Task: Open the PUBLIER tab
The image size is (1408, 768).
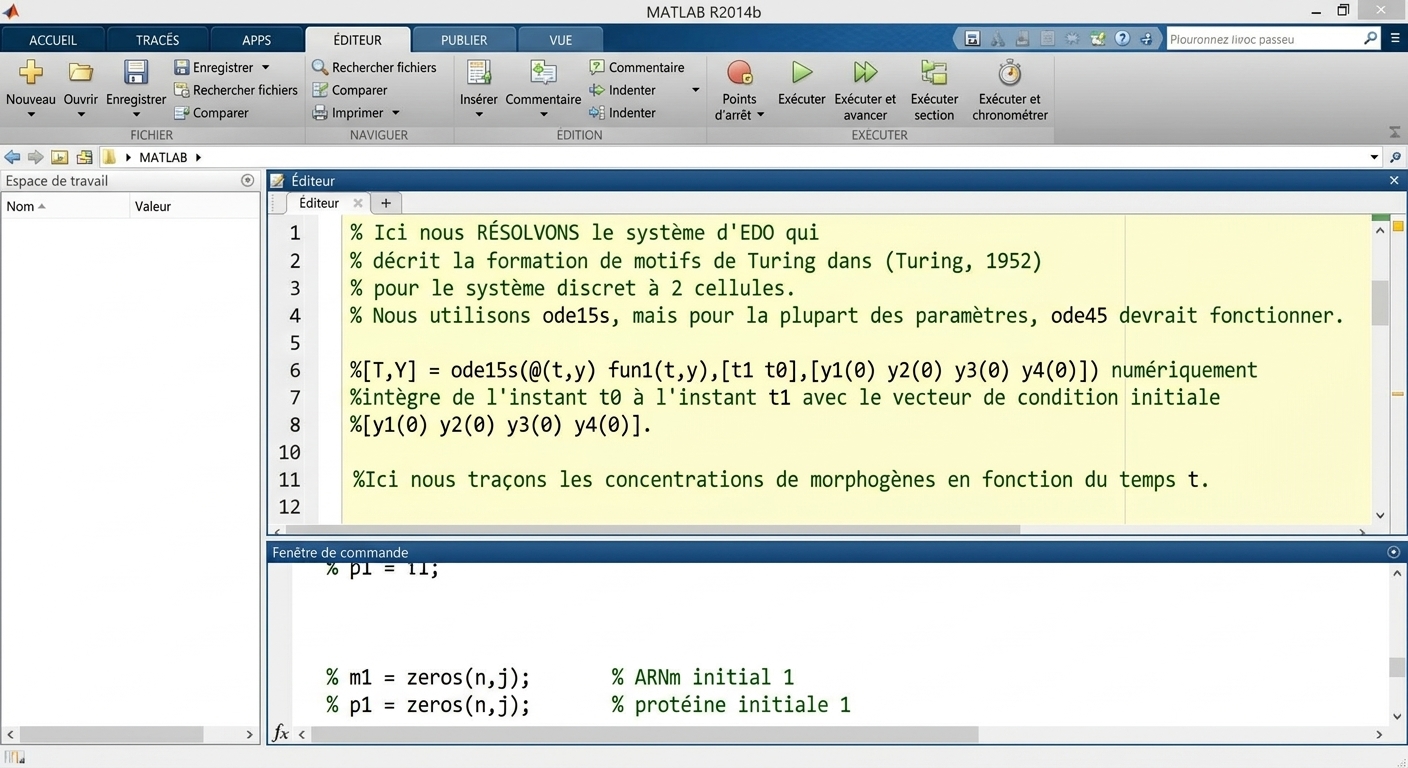Action: click(x=464, y=40)
